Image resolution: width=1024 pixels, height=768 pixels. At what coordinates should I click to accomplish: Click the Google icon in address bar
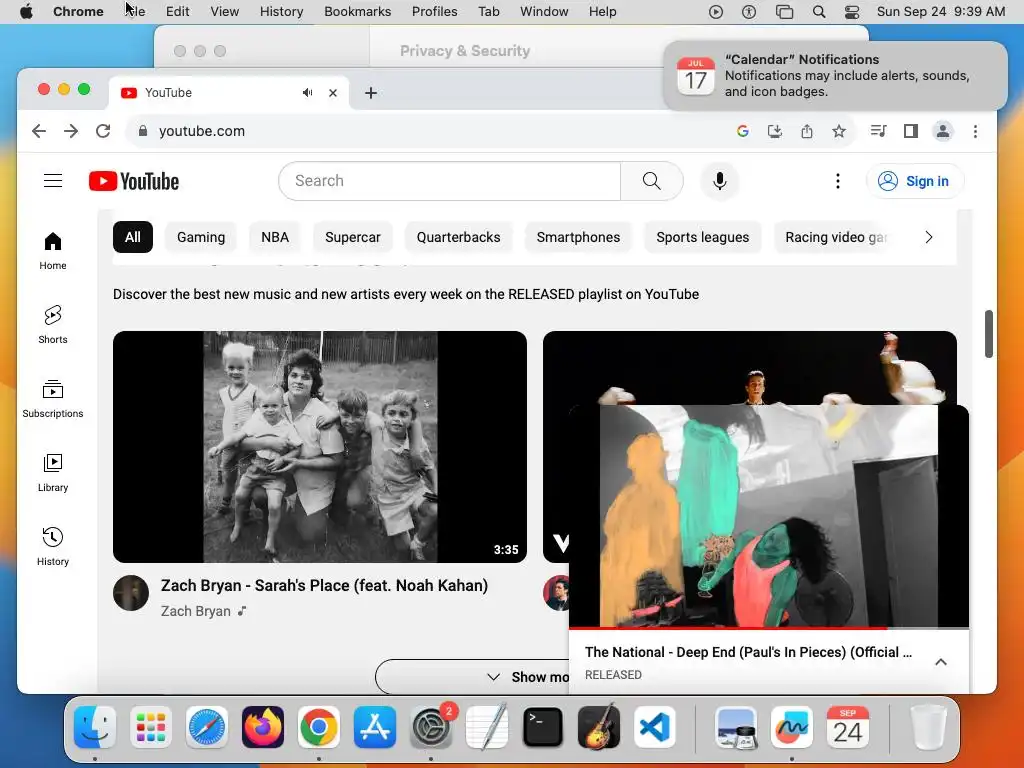743,131
